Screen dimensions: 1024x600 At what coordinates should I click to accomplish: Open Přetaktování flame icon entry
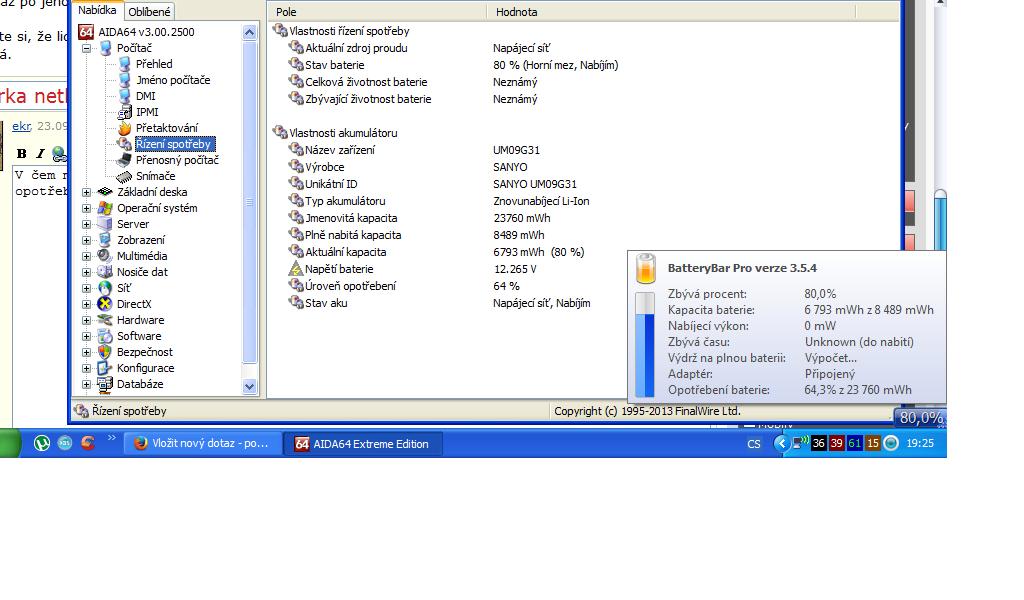pyautogui.click(x=125, y=128)
